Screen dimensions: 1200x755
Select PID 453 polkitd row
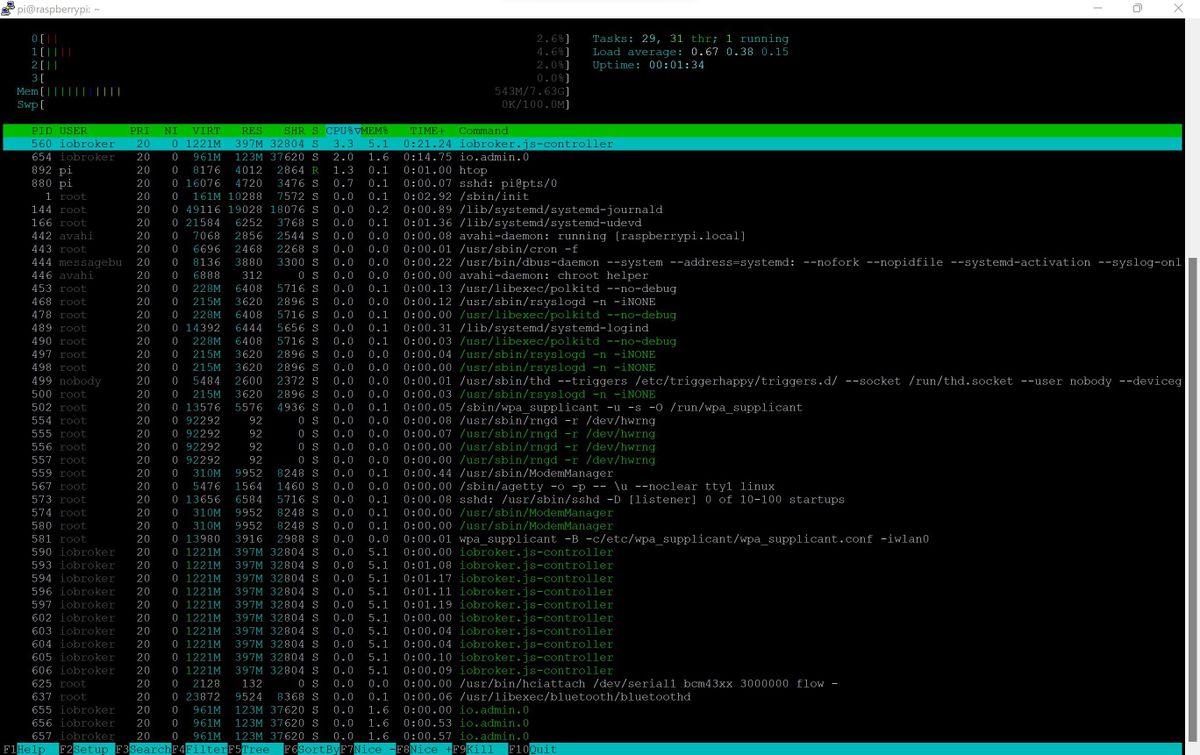coord(594,288)
